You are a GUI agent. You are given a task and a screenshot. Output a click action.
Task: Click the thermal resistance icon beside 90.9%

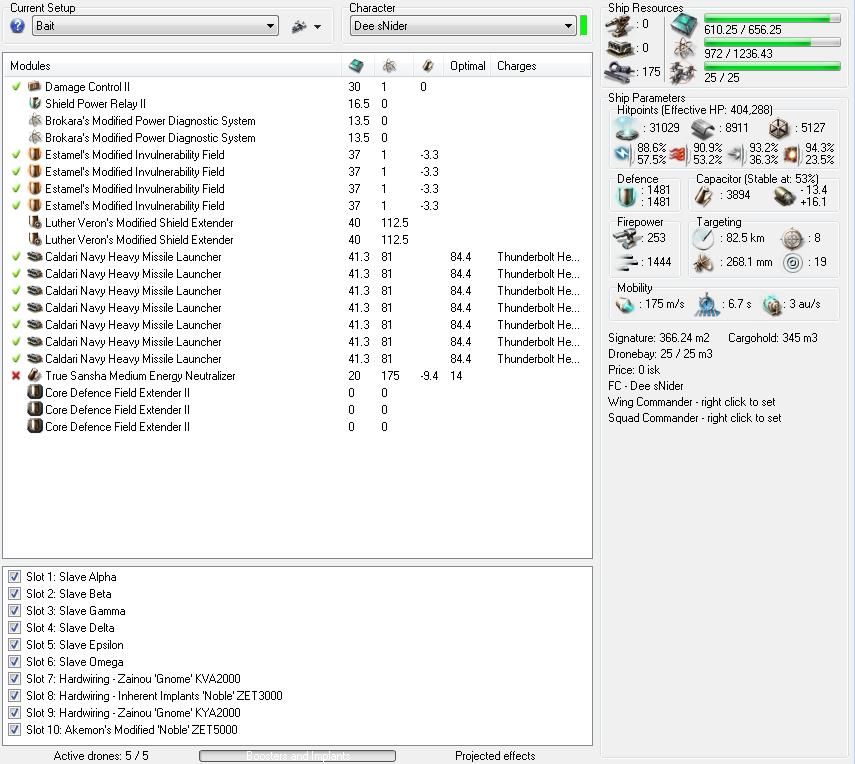pyautogui.click(x=679, y=154)
